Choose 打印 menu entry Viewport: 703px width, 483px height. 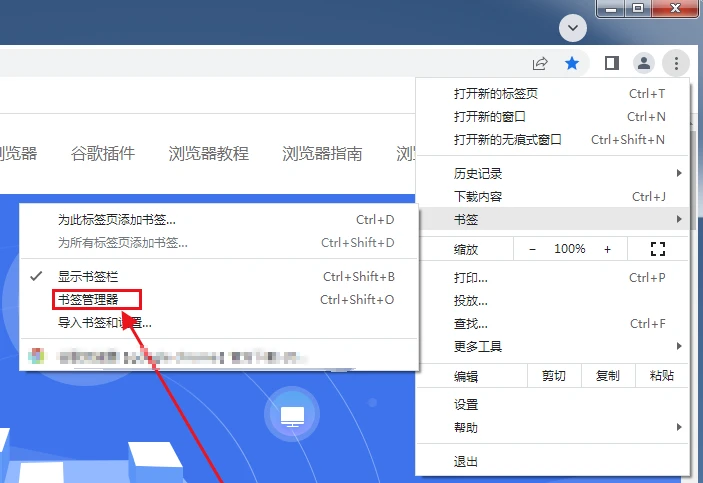point(552,278)
